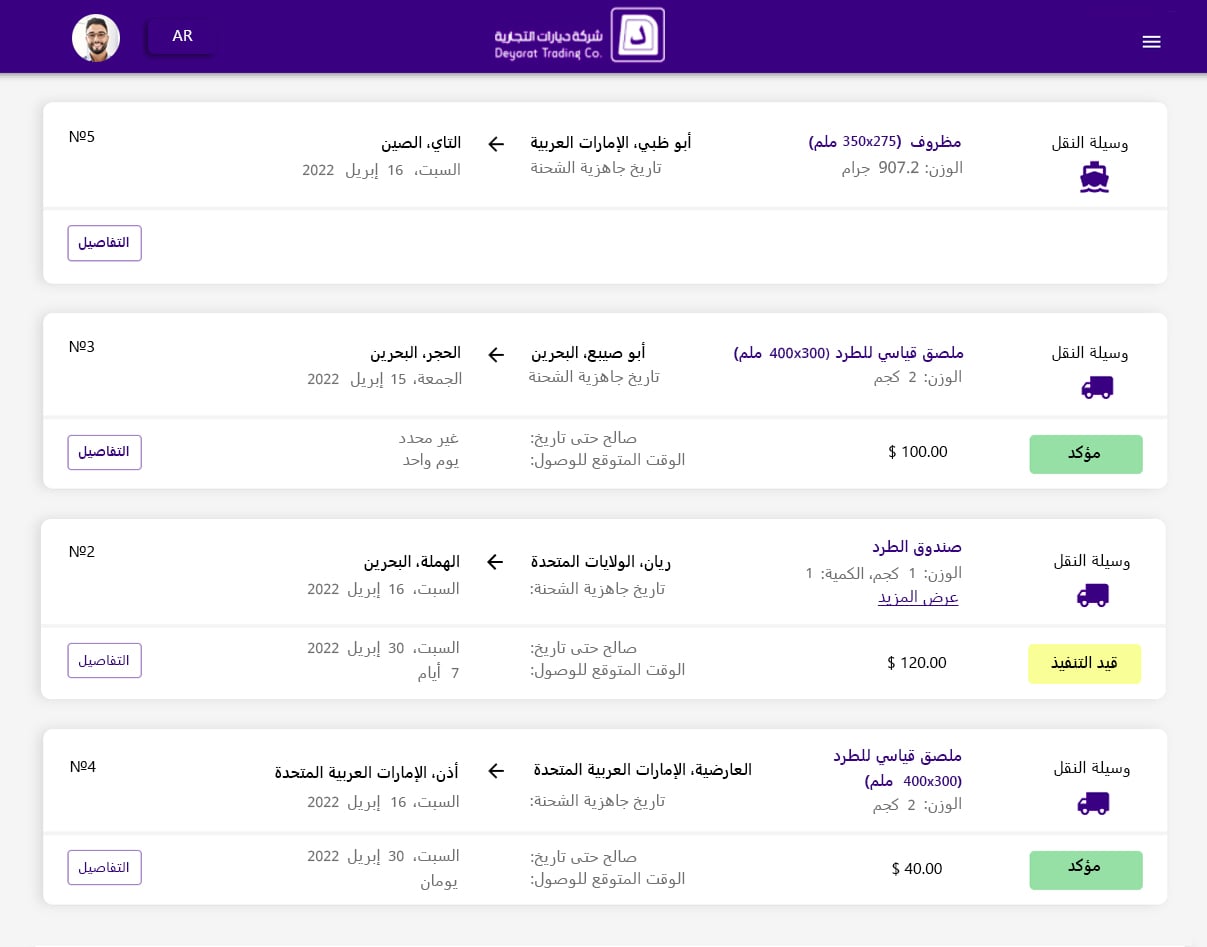The width and height of the screenshot is (1207, 947).
Task: Expand عرض المزيد link in order №2
Action: click(x=918, y=598)
